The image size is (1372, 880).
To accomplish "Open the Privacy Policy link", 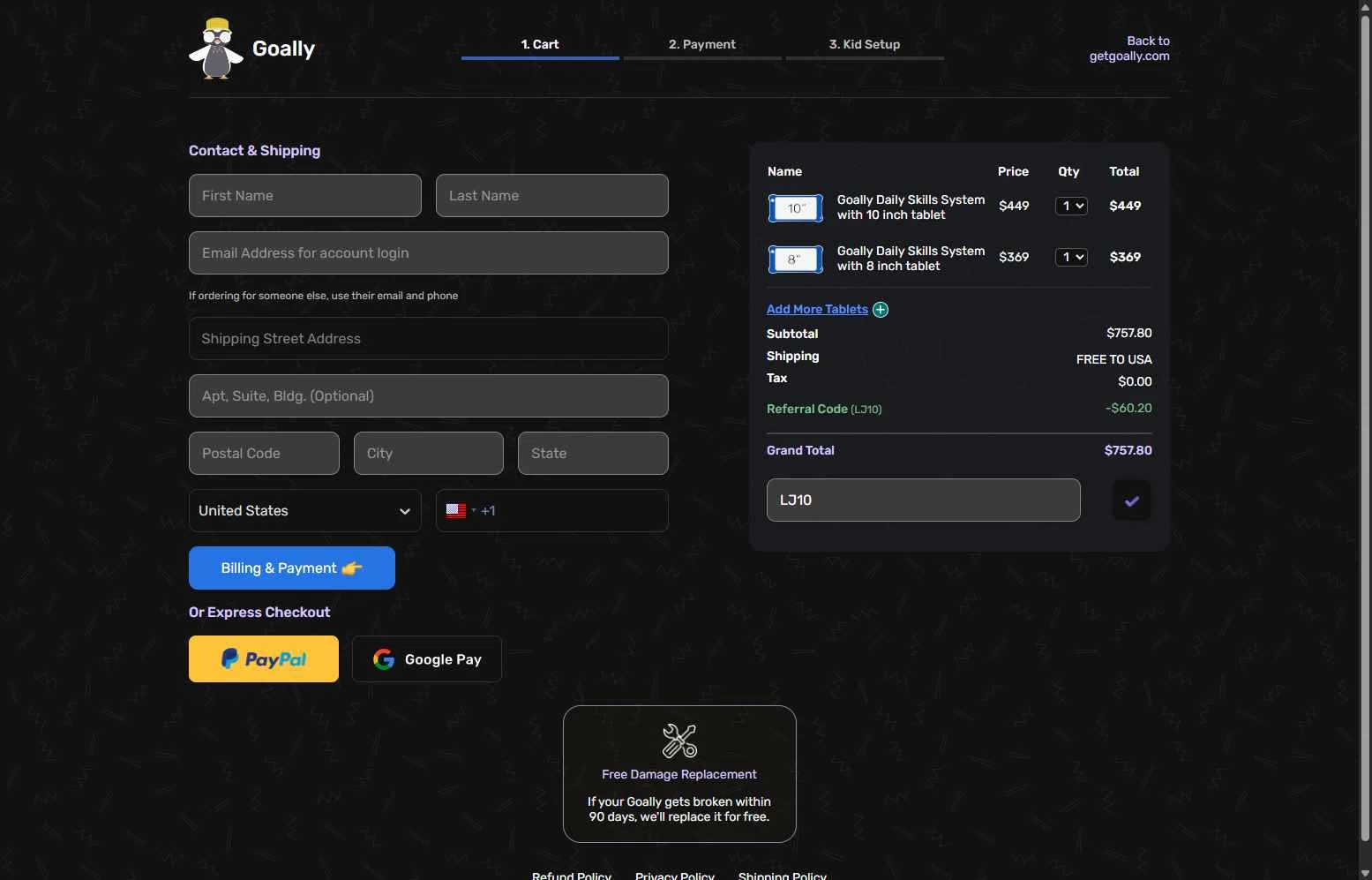I will click(675, 876).
